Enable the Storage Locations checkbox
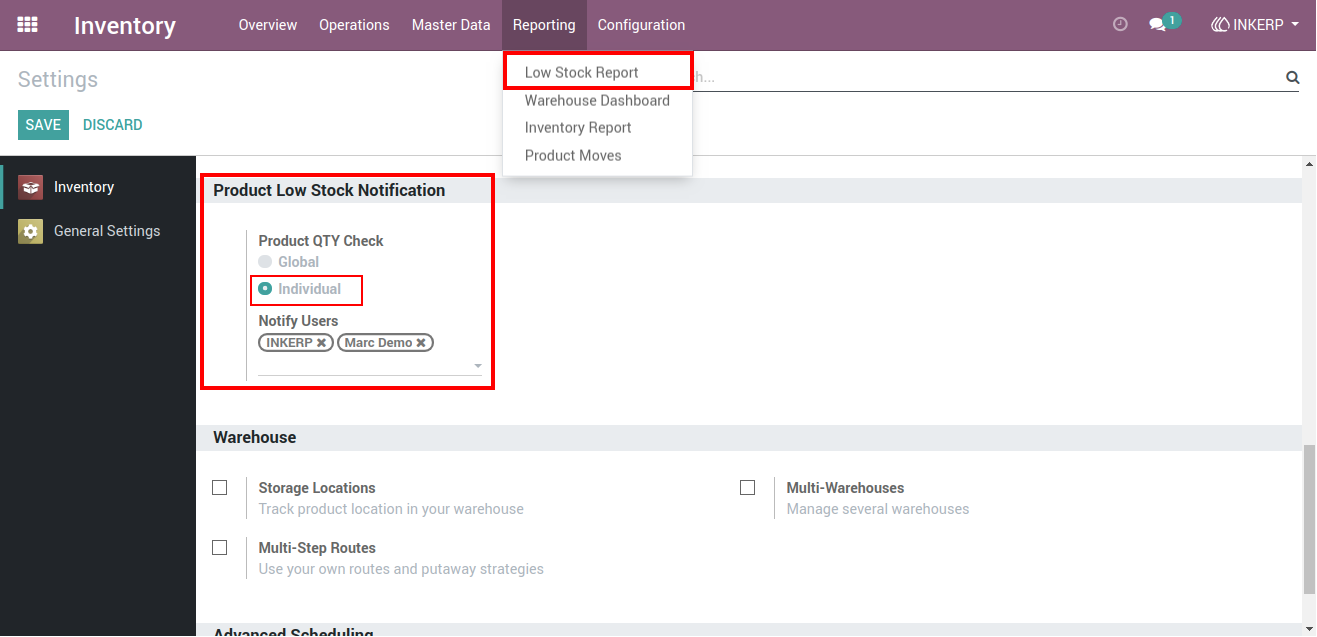This screenshot has width=1317, height=637. click(x=220, y=488)
